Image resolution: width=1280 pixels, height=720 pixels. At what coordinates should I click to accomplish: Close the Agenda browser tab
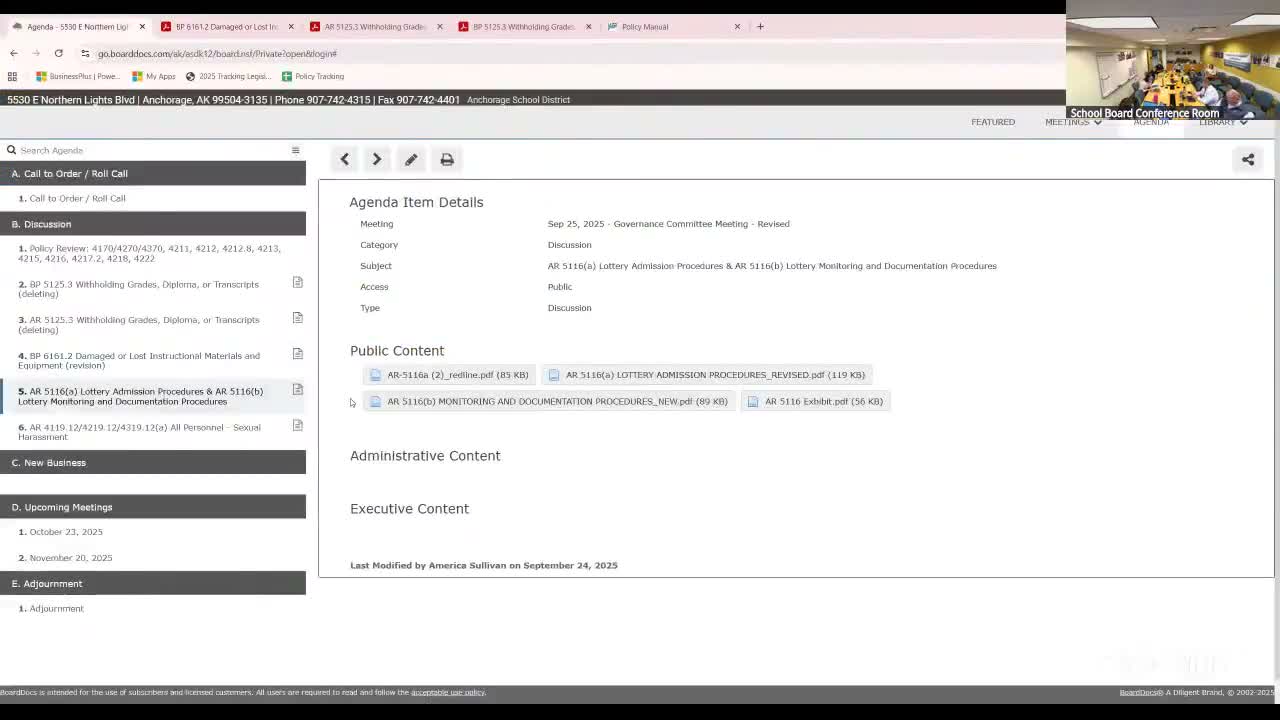[142, 27]
